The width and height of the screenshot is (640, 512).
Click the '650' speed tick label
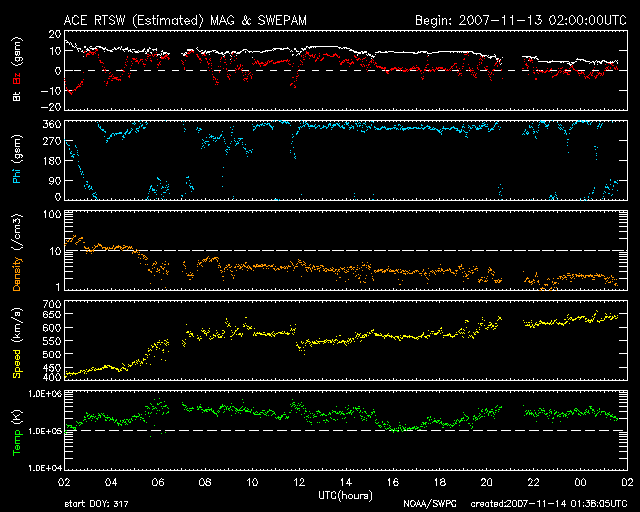pyautogui.click(x=51, y=315)
